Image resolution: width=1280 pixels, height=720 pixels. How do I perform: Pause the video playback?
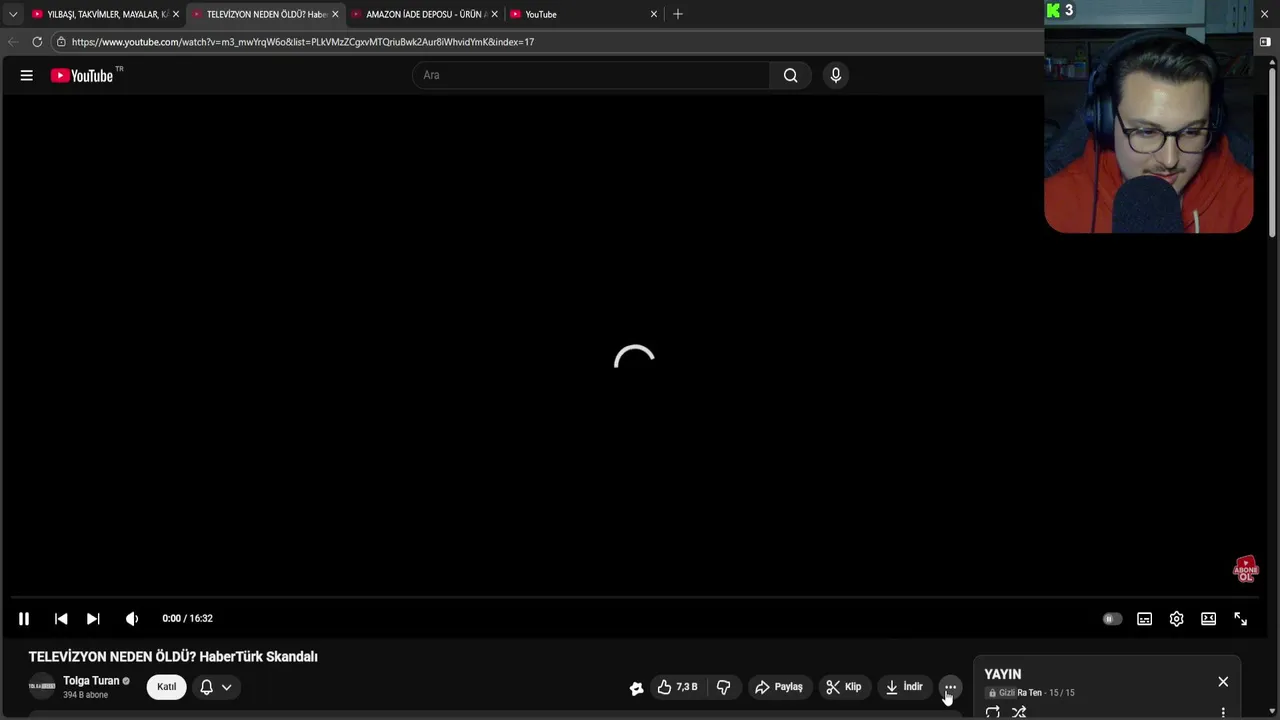(x=24, y=619)
